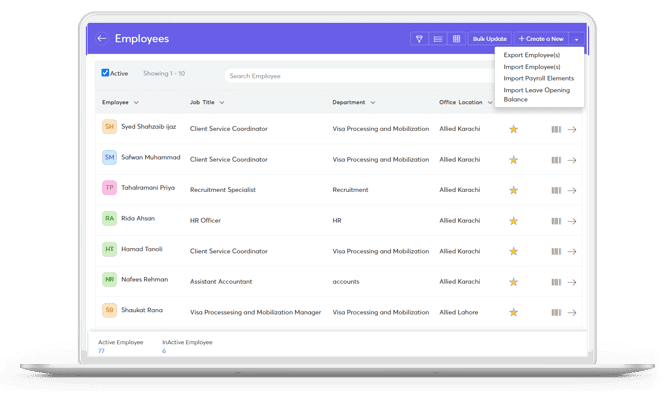
Task: Toggle favorite star for Safwan Muhammad
Action: point(513,160)
